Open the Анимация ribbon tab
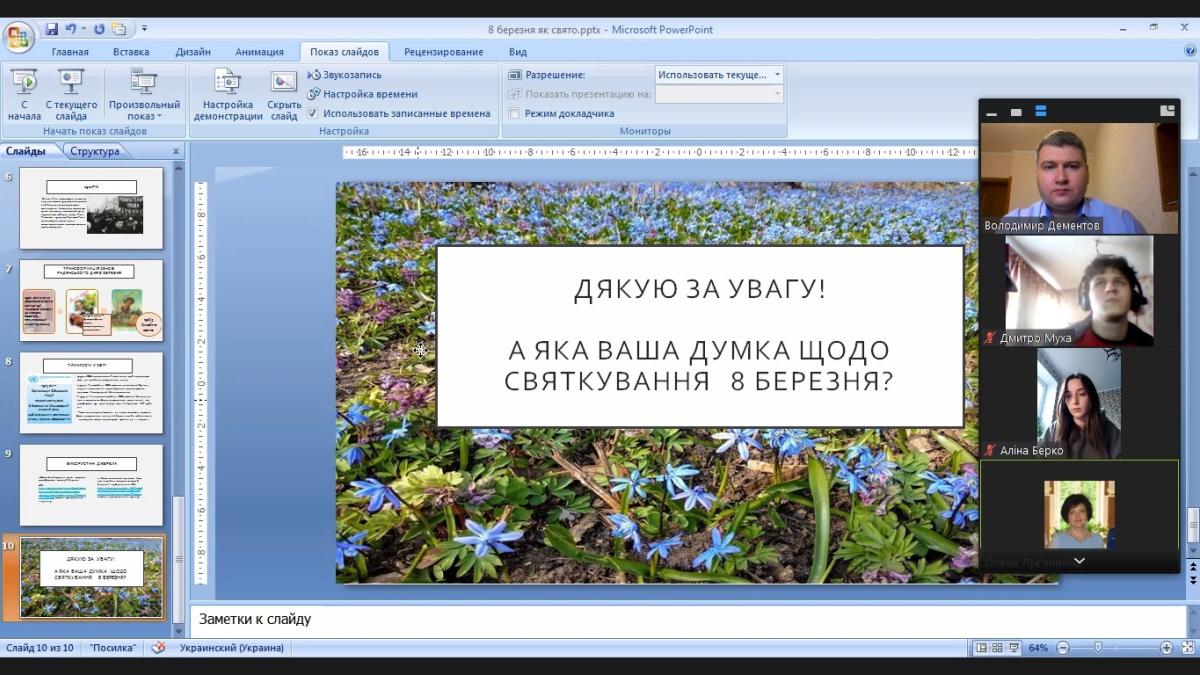The image size is (1200, 675). (x=259, y=52)
